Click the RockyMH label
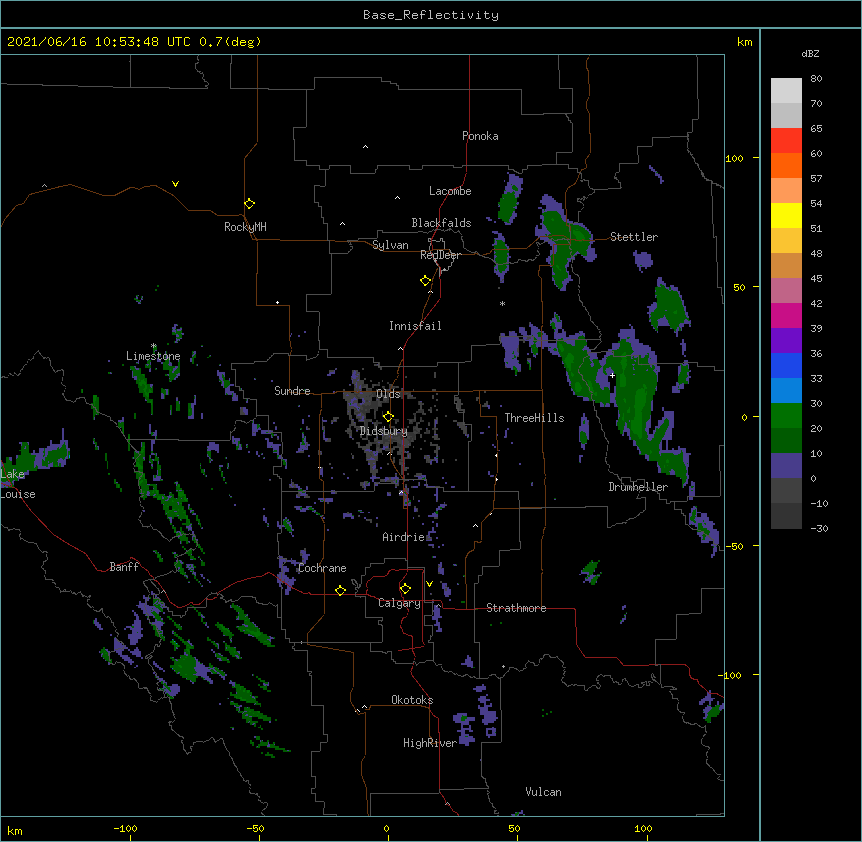Image resolution: width=862 pixels, height=842 pixels. 245,227
